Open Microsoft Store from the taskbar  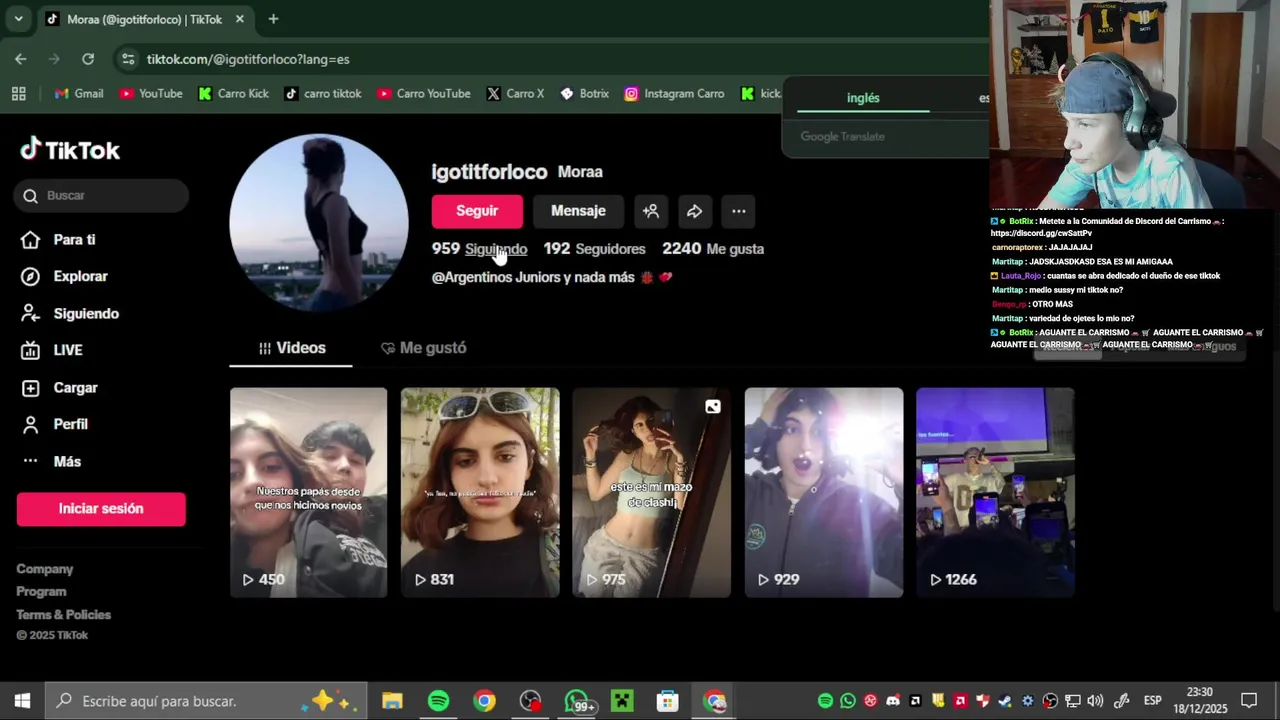(x=668, y=701)
